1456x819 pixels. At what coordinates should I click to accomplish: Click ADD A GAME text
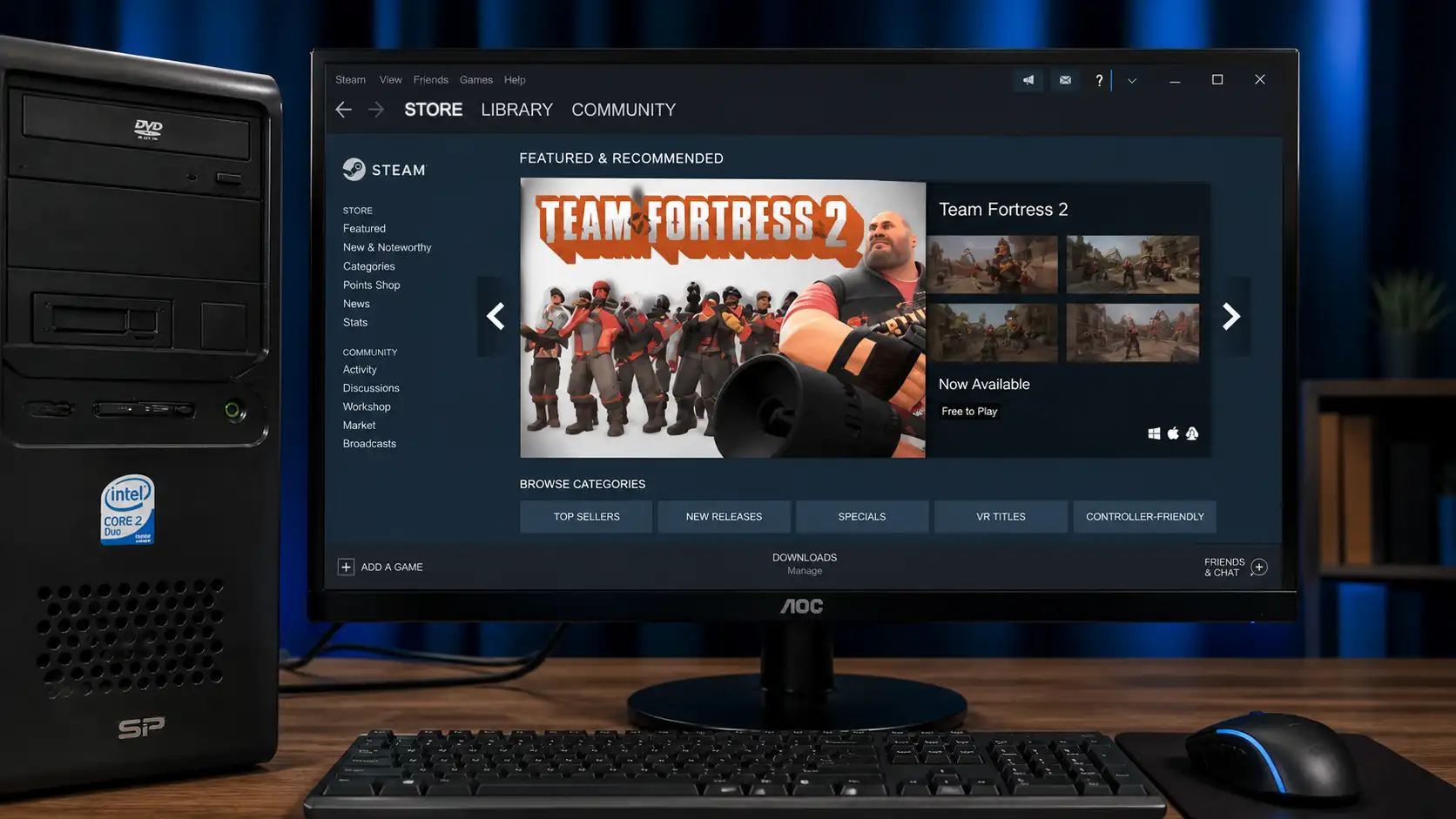(x=392, y=567)
